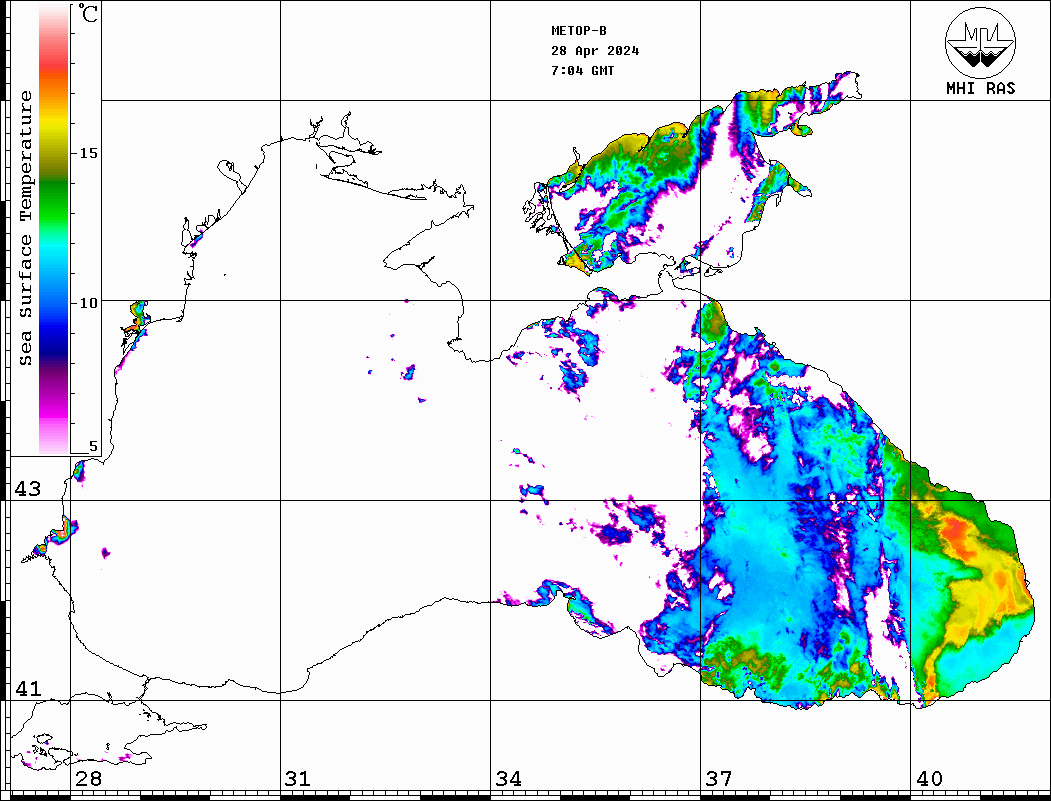1051x801 pixels.
Task: Click the longitude label '40'
Action: (929, 779)
